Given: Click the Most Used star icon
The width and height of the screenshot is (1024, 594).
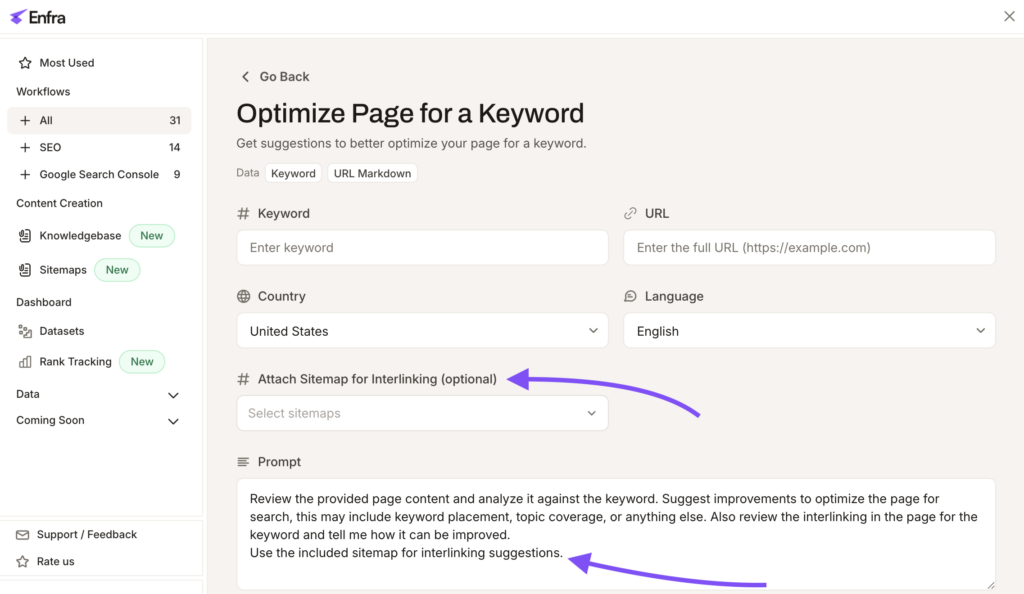Looking at the screenshot, I should 25,63.
